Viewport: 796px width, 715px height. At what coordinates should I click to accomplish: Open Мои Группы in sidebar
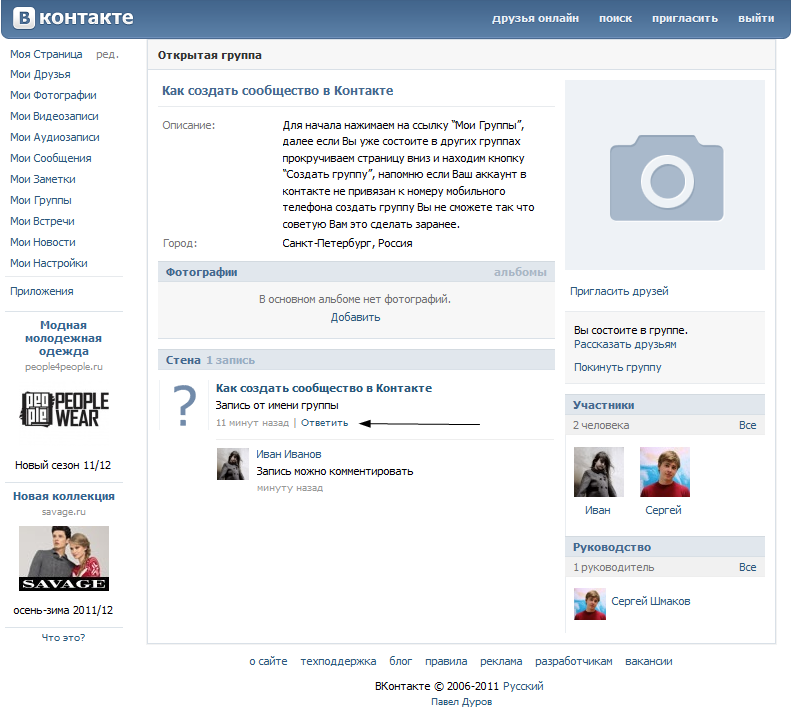coord(41,201)
